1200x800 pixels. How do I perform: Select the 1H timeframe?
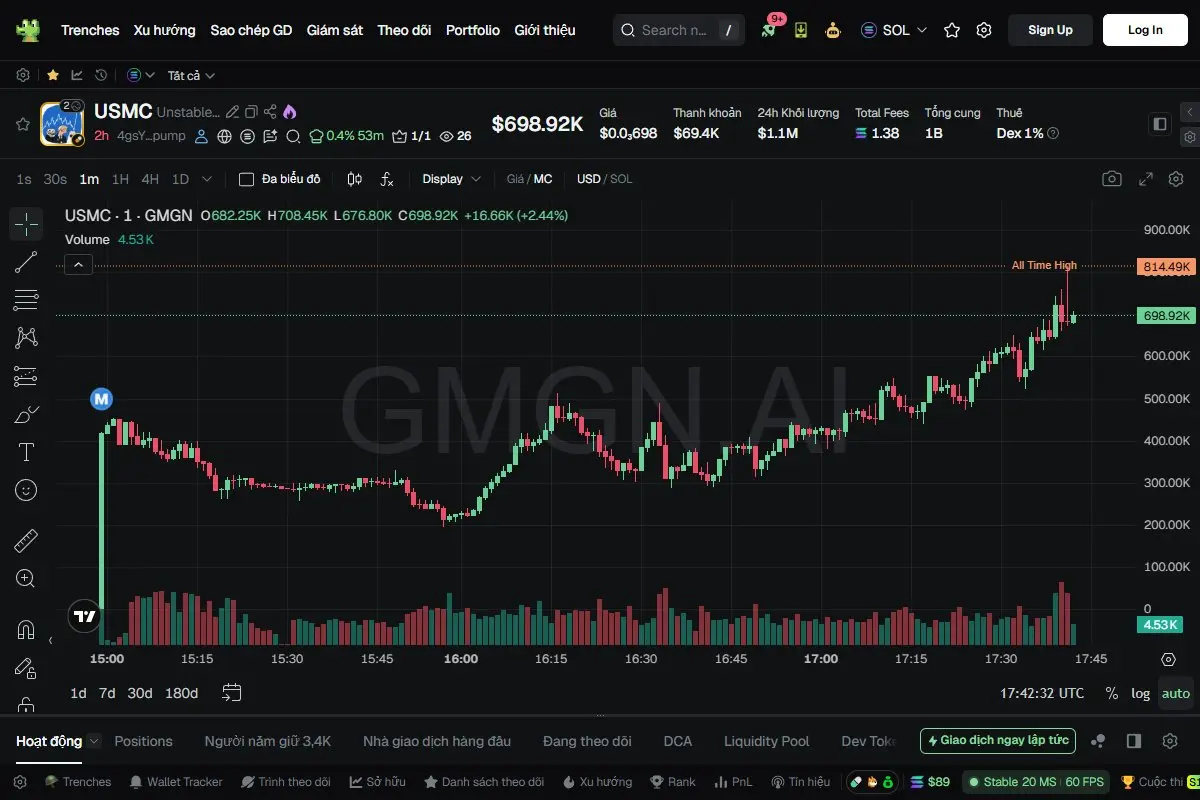click(x=120, y=179)
